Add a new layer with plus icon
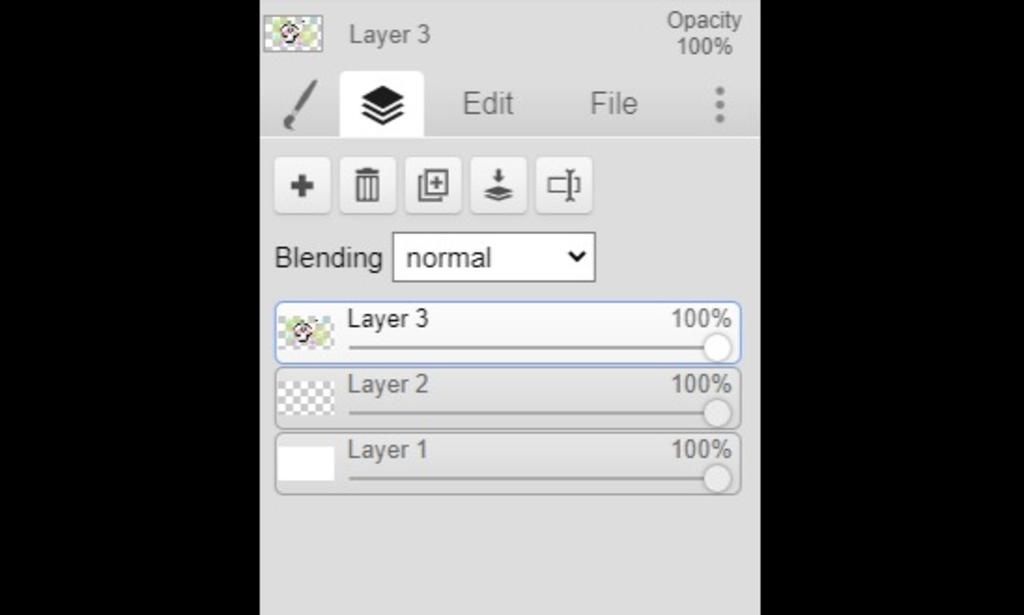The width and height of the screenshot is (1024, 615). (x=302, y=185)
